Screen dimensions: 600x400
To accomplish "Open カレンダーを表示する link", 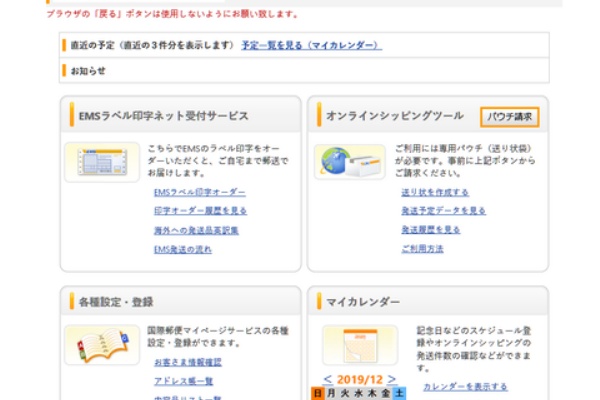I will (x=465, y=387).
